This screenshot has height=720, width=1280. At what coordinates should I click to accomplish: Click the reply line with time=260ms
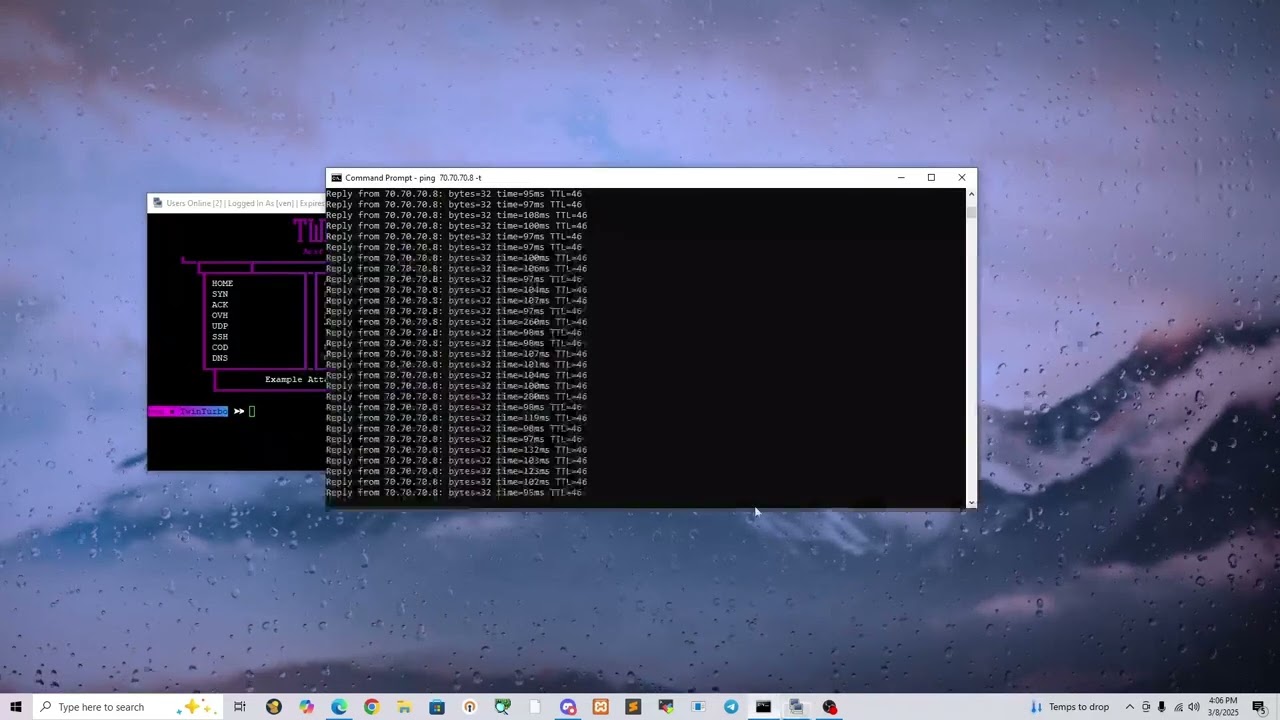click(x=456, y=322)
